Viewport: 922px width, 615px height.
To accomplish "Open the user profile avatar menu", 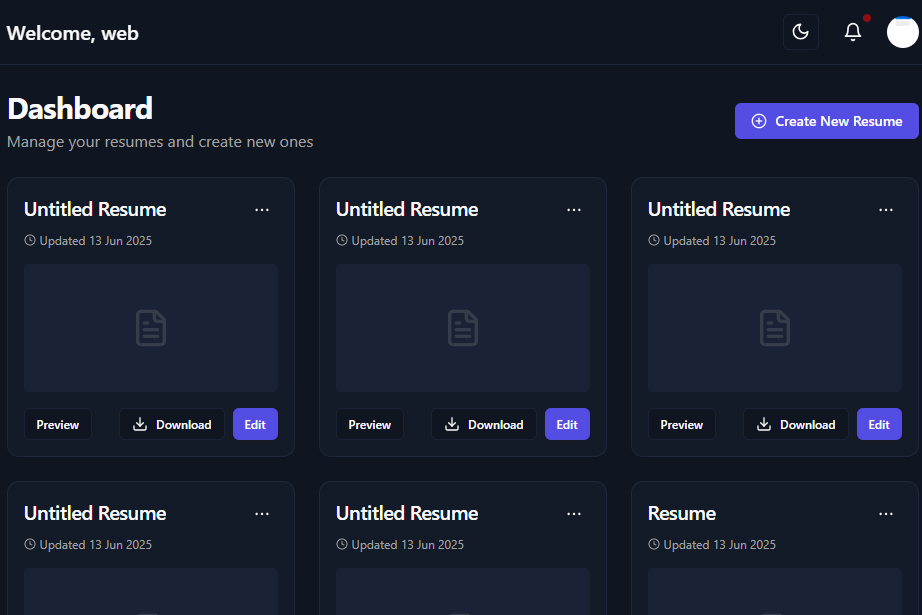I will (903, 32).
